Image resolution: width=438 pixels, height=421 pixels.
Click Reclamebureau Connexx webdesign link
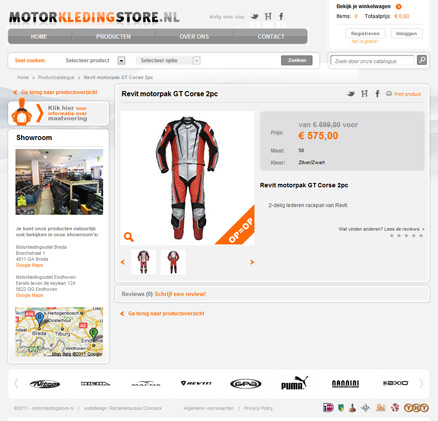pyautogui.click(x=135, y=408)
